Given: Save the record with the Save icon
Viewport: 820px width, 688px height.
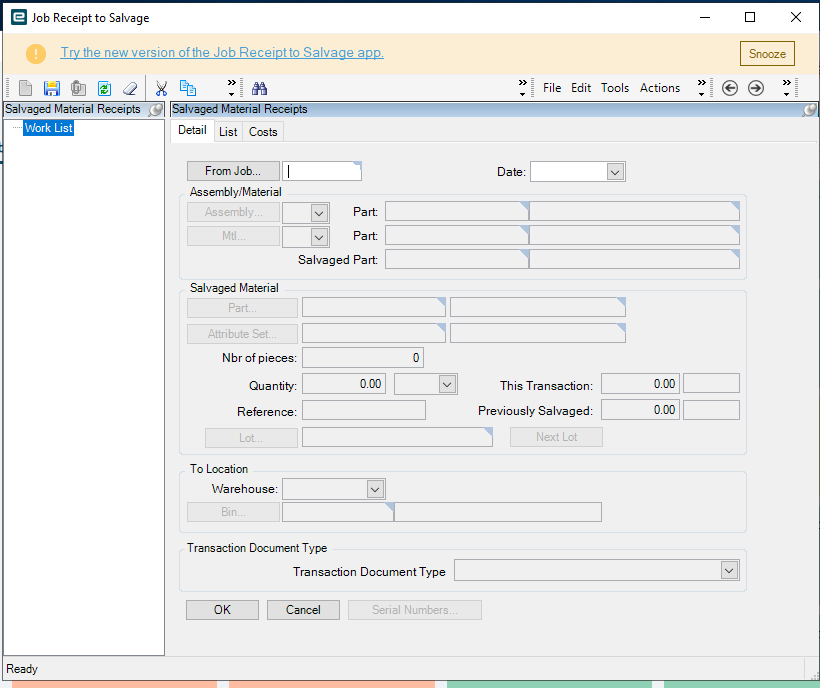Looking at the screenshot, I should click(51, 88).
